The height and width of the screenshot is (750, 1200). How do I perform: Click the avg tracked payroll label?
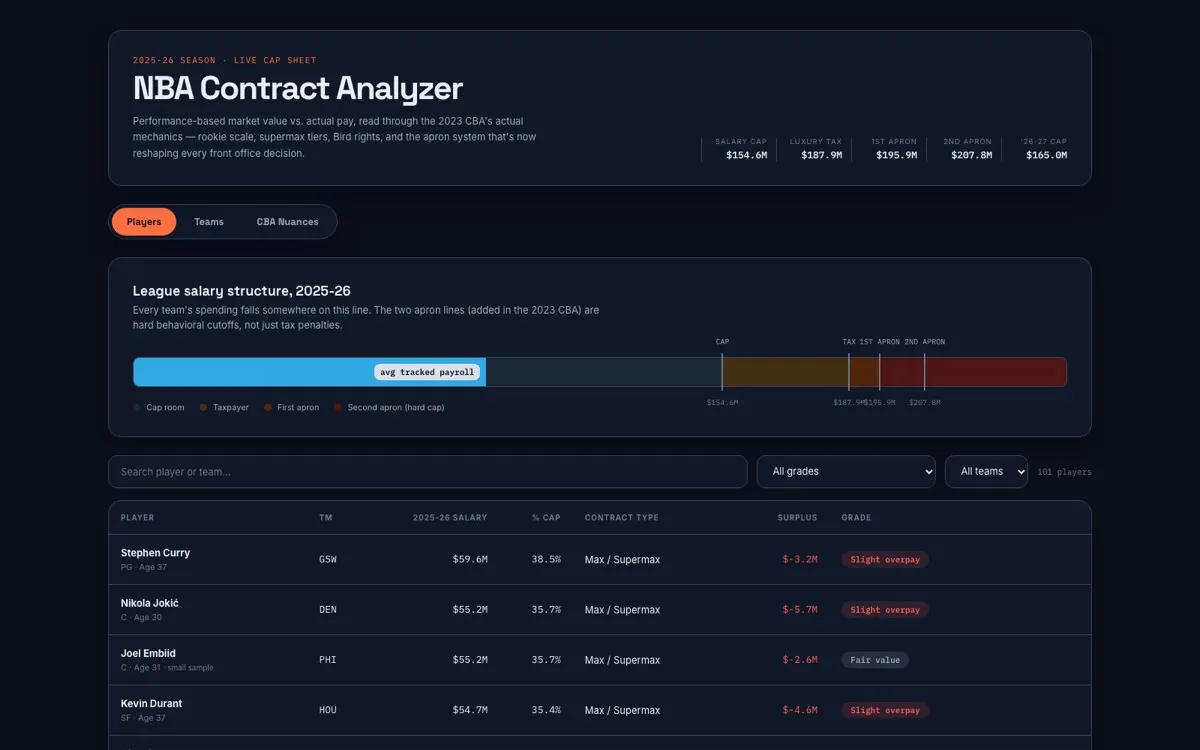(427, 372)
